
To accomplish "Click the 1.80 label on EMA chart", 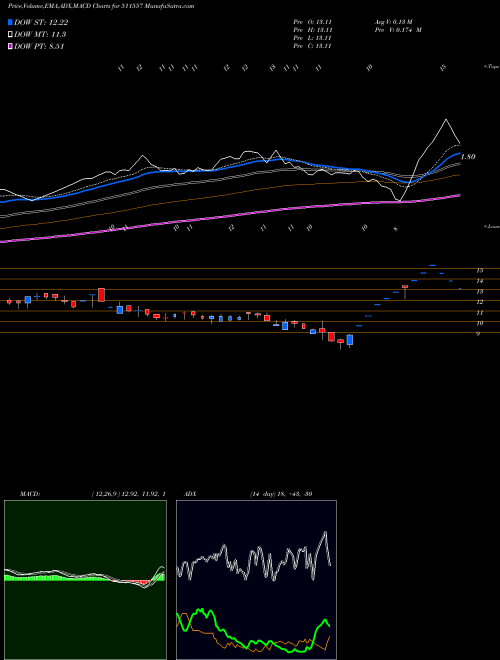I will 468,157.
